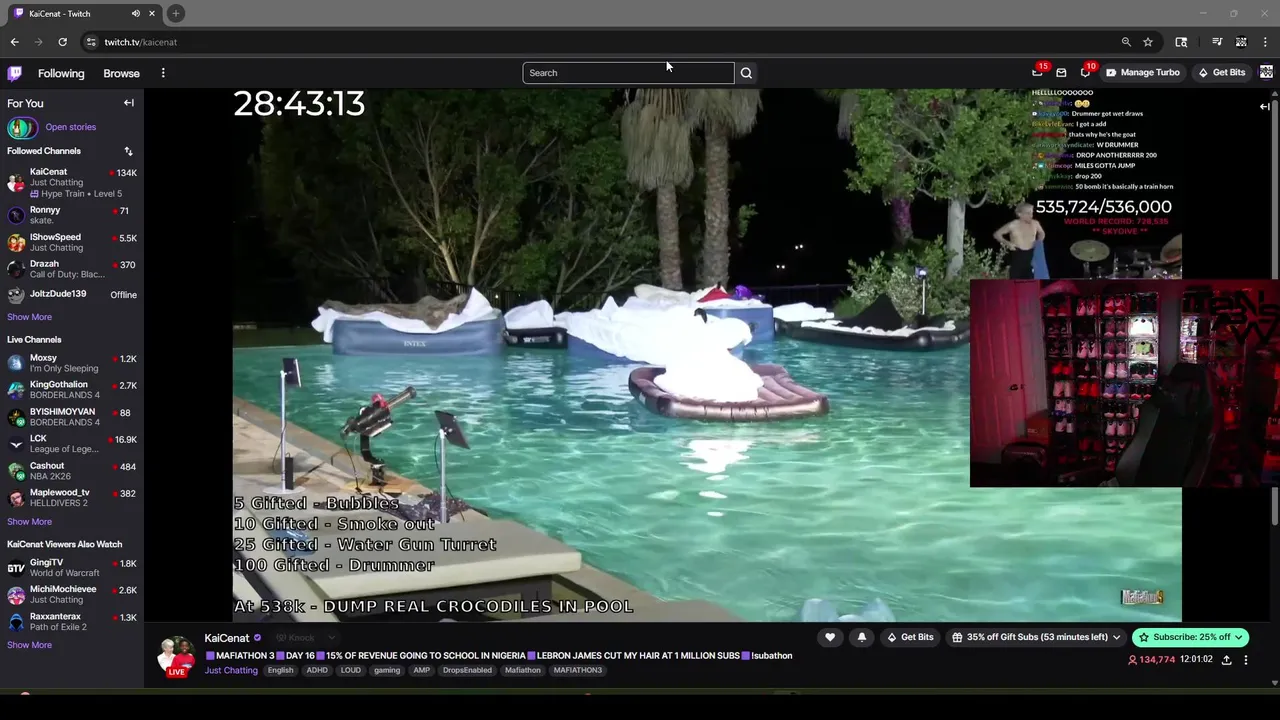Open the IShowSpeed channel in sidebar
1280x720 pixels.
pos(72,242)
